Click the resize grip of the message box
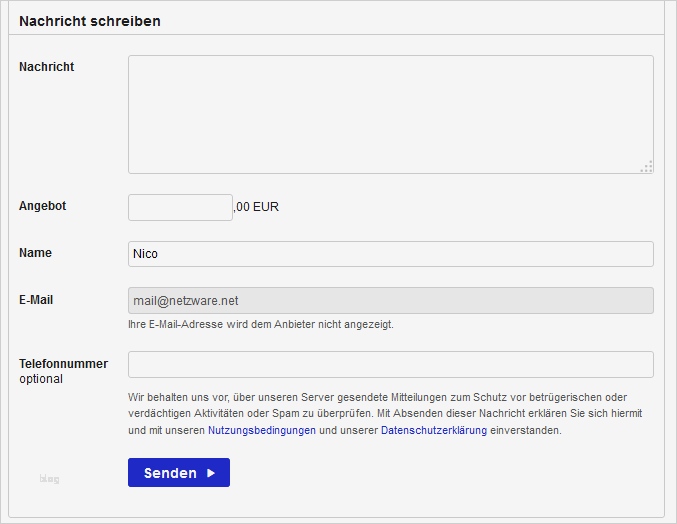Screen dimensions: 677x524 click(647, 167)
